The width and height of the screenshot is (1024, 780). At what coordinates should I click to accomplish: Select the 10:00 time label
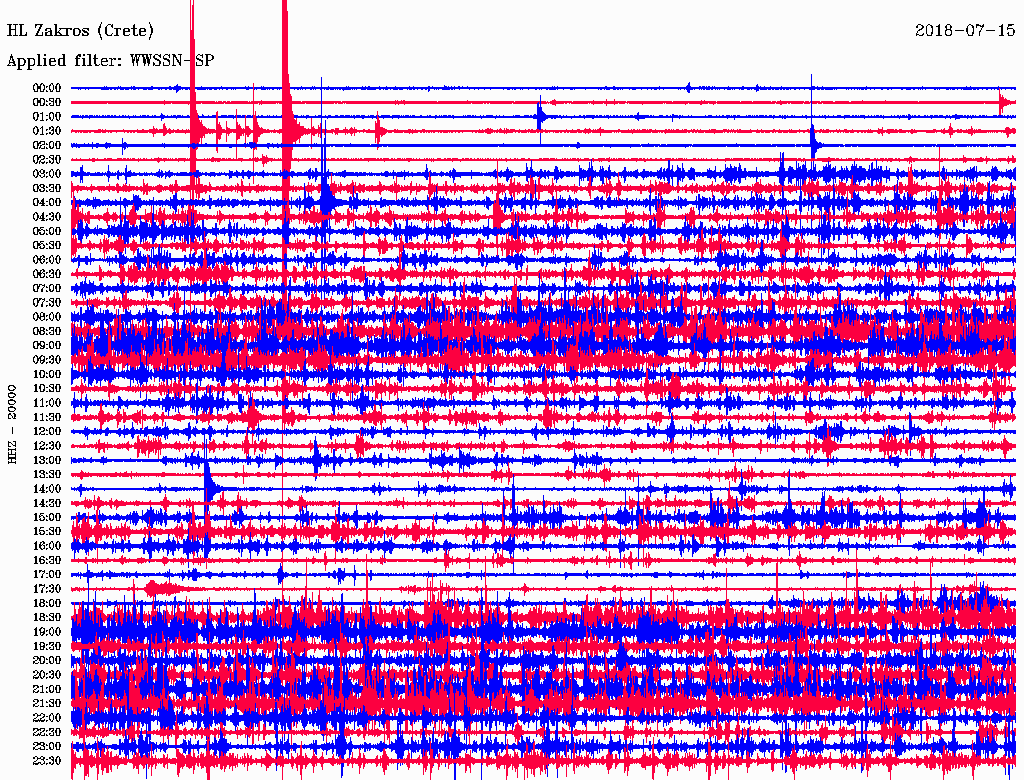pos(47,374)
